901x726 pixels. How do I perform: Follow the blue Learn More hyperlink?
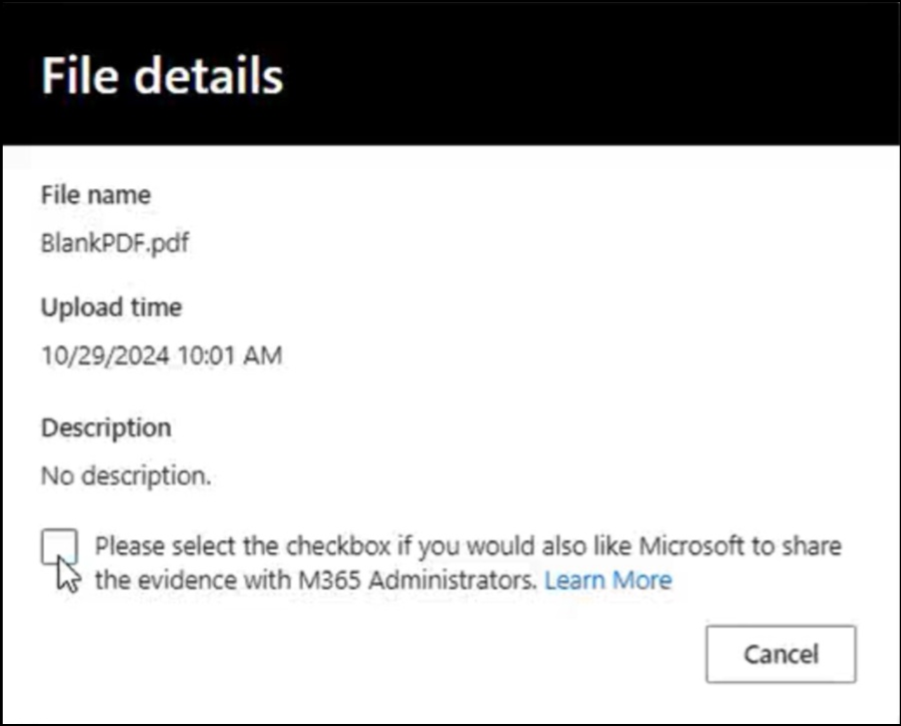pyautogui.click(x=609, y=580)
